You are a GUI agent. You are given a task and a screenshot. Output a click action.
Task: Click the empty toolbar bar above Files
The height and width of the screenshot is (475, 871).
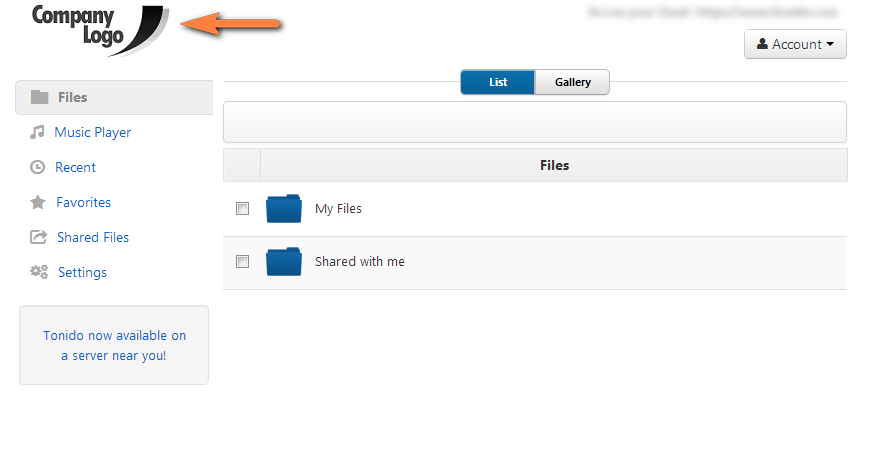pos(534,122)
